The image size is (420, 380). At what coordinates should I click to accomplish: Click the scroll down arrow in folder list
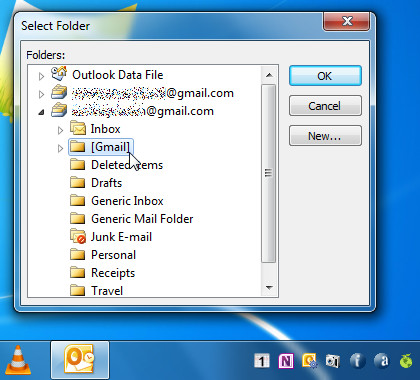[x=269, y=287]
